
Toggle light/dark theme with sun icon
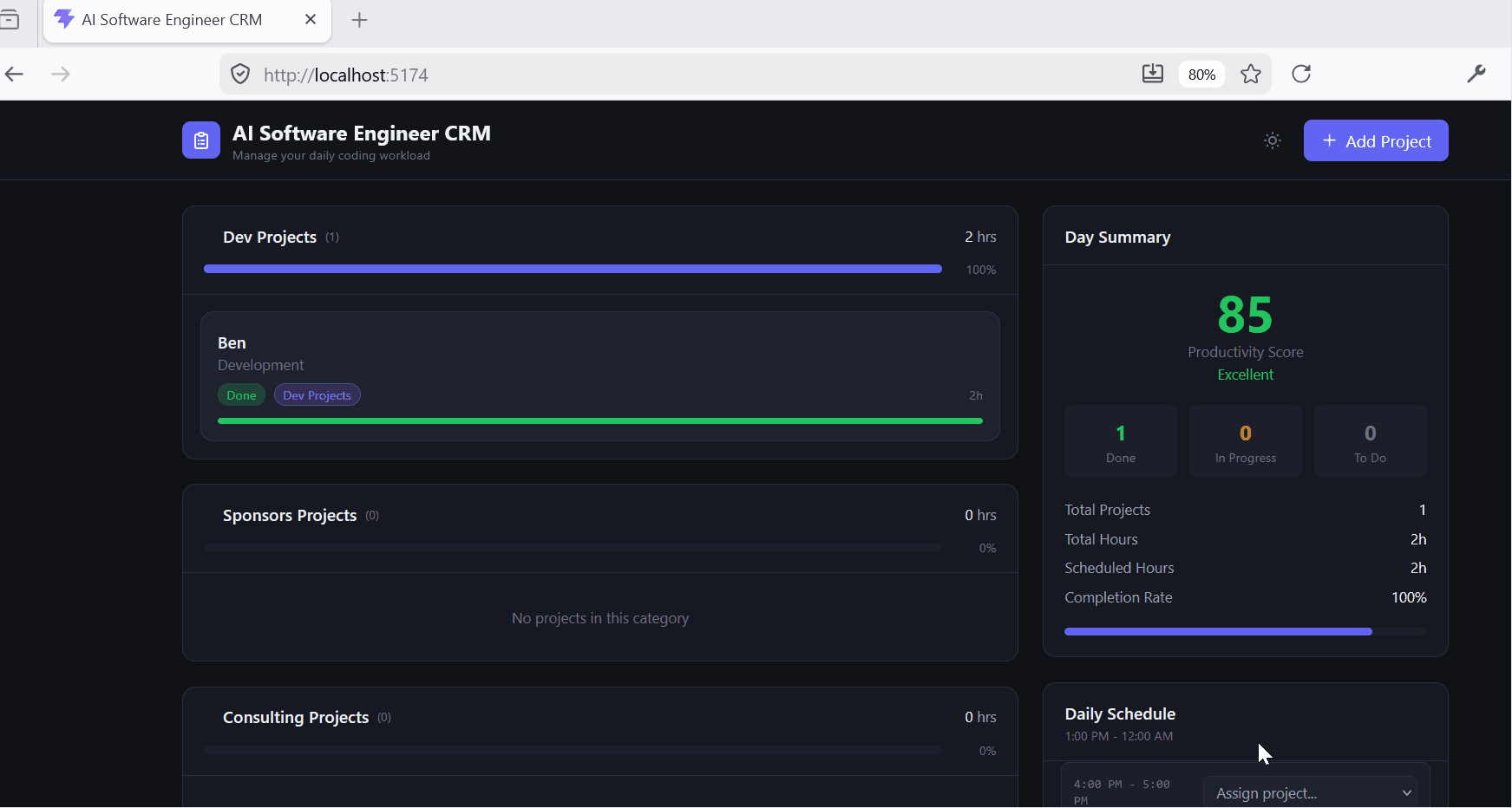pyautogui.click(x=1272, y=140)
